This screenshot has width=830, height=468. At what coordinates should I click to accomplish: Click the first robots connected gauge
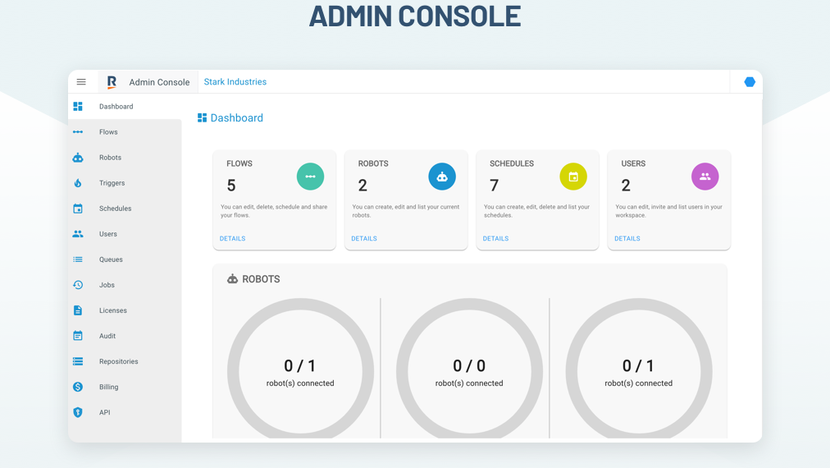(x=300, y=370)
